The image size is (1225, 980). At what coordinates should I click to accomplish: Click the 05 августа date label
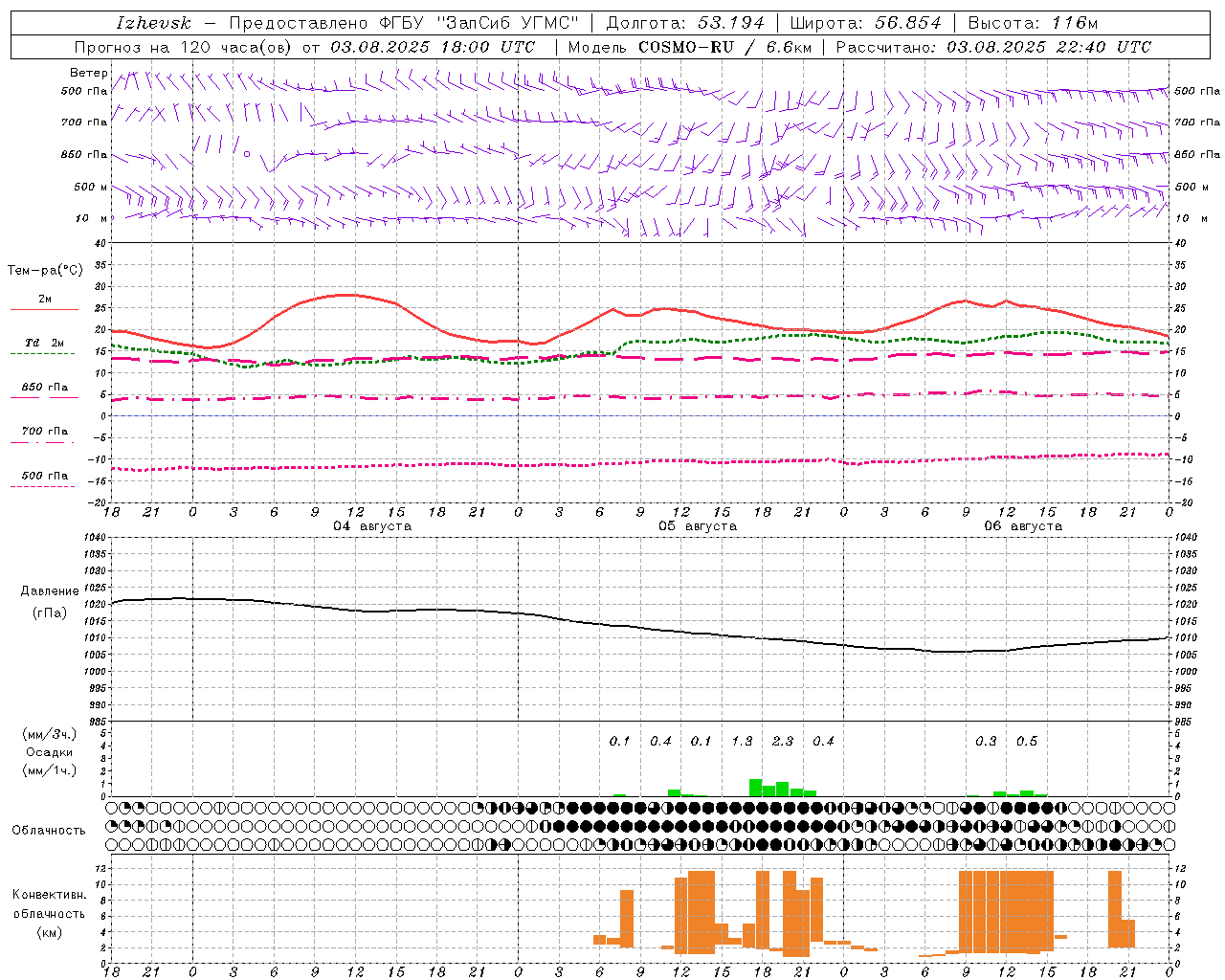point(698,526)
